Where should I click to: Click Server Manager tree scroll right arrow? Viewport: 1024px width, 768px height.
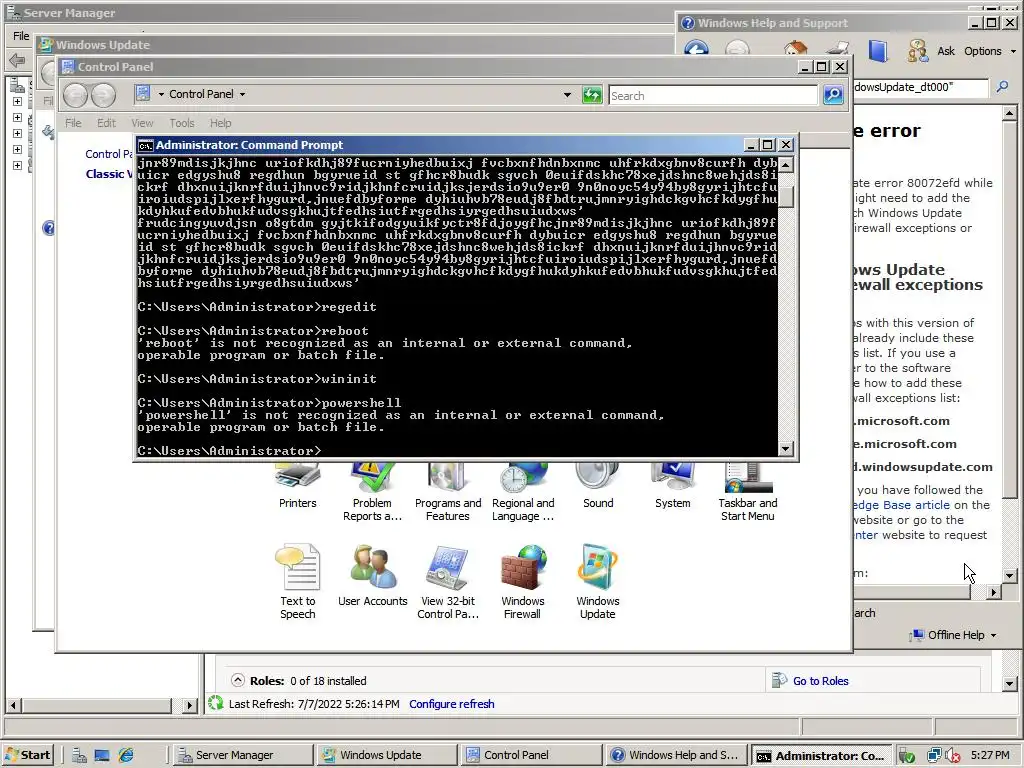(x=189, y=705)
